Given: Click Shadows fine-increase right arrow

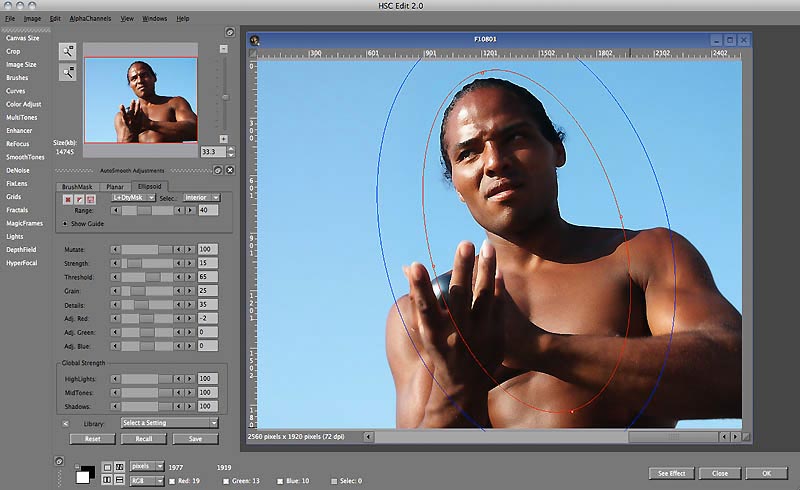Looking at the screenshot, I should (189, 406).
